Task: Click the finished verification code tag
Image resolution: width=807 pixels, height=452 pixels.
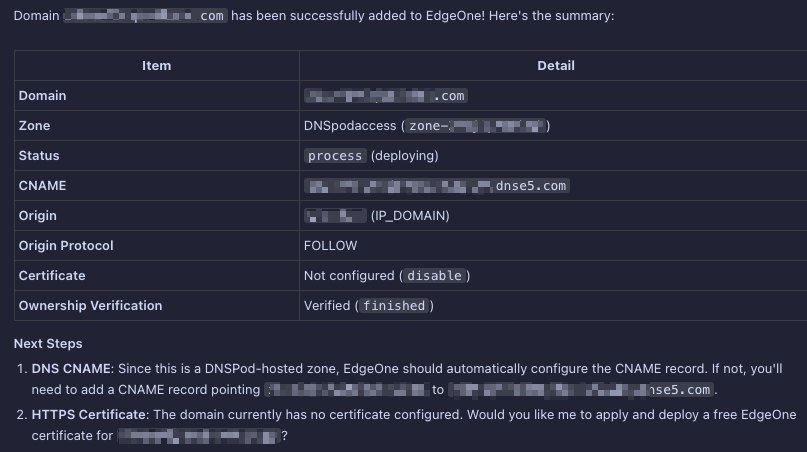Action: pos(394,306)
